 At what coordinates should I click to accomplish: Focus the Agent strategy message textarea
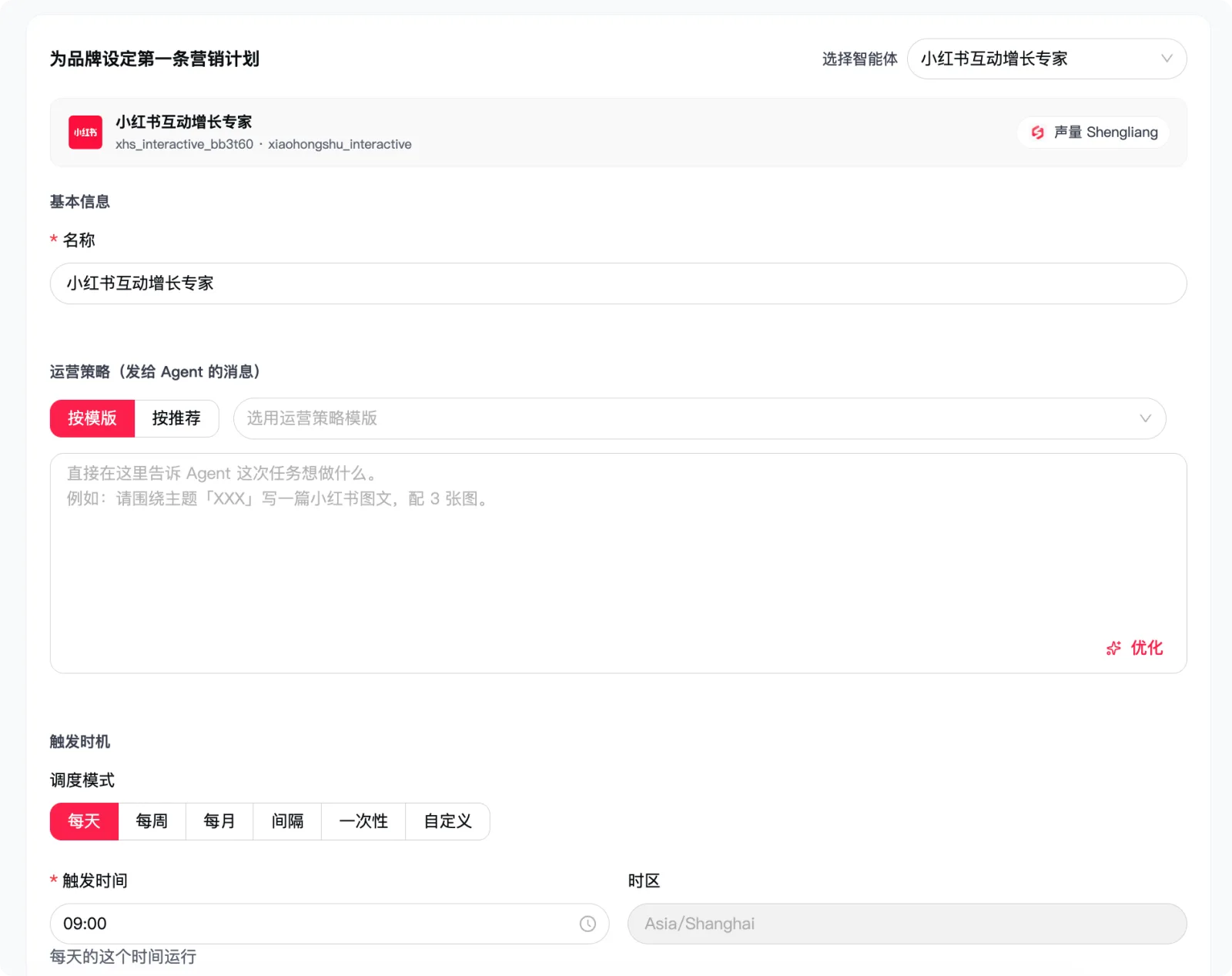tap(618, 563)
